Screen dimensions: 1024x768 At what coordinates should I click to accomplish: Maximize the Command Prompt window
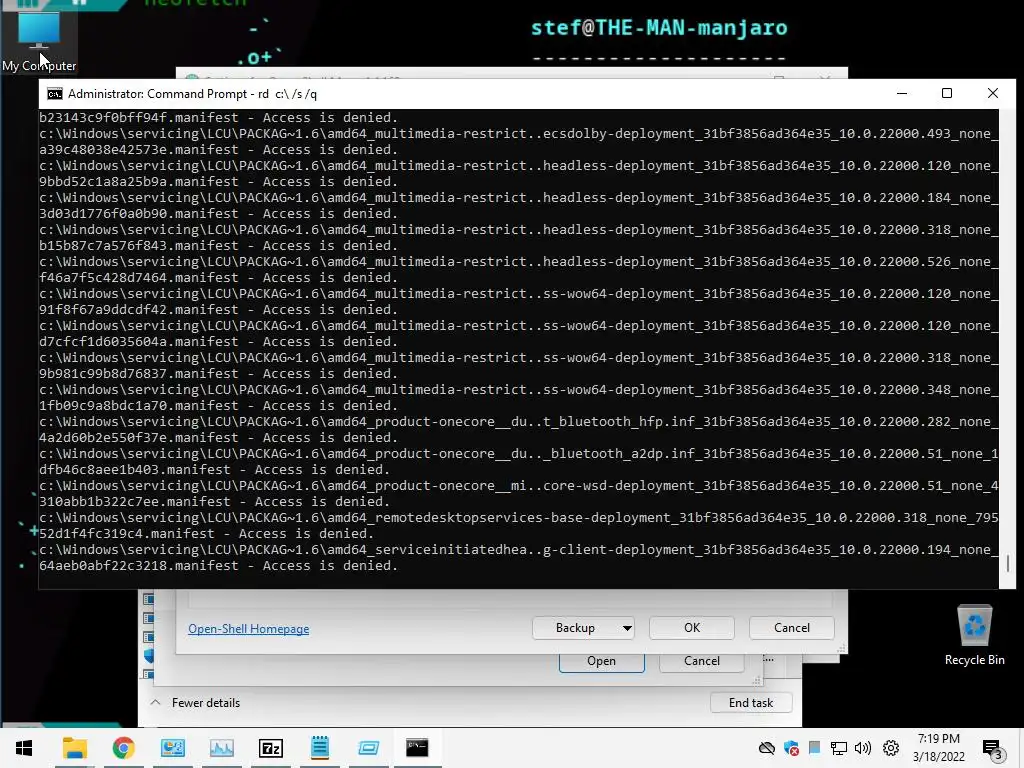(x=946, y=93)
